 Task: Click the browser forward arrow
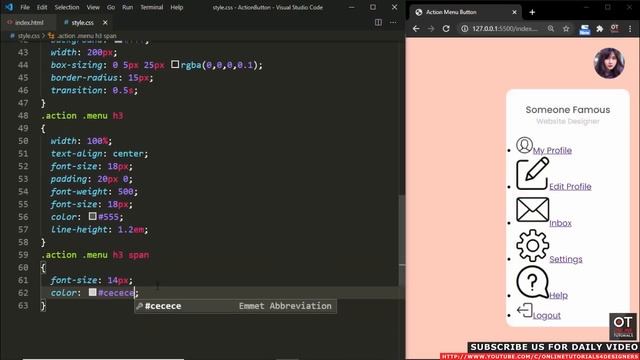click(431, 29)
